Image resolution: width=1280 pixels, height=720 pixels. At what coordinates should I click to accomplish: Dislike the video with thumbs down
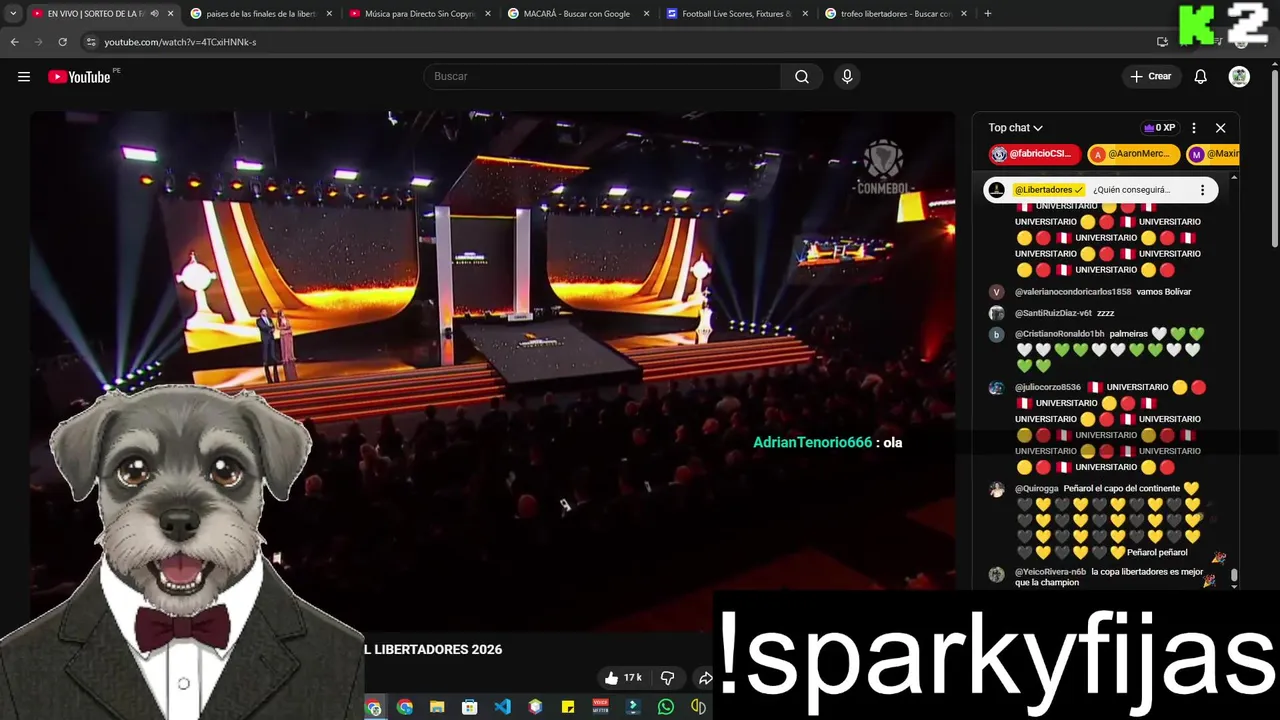coord(667,678)
